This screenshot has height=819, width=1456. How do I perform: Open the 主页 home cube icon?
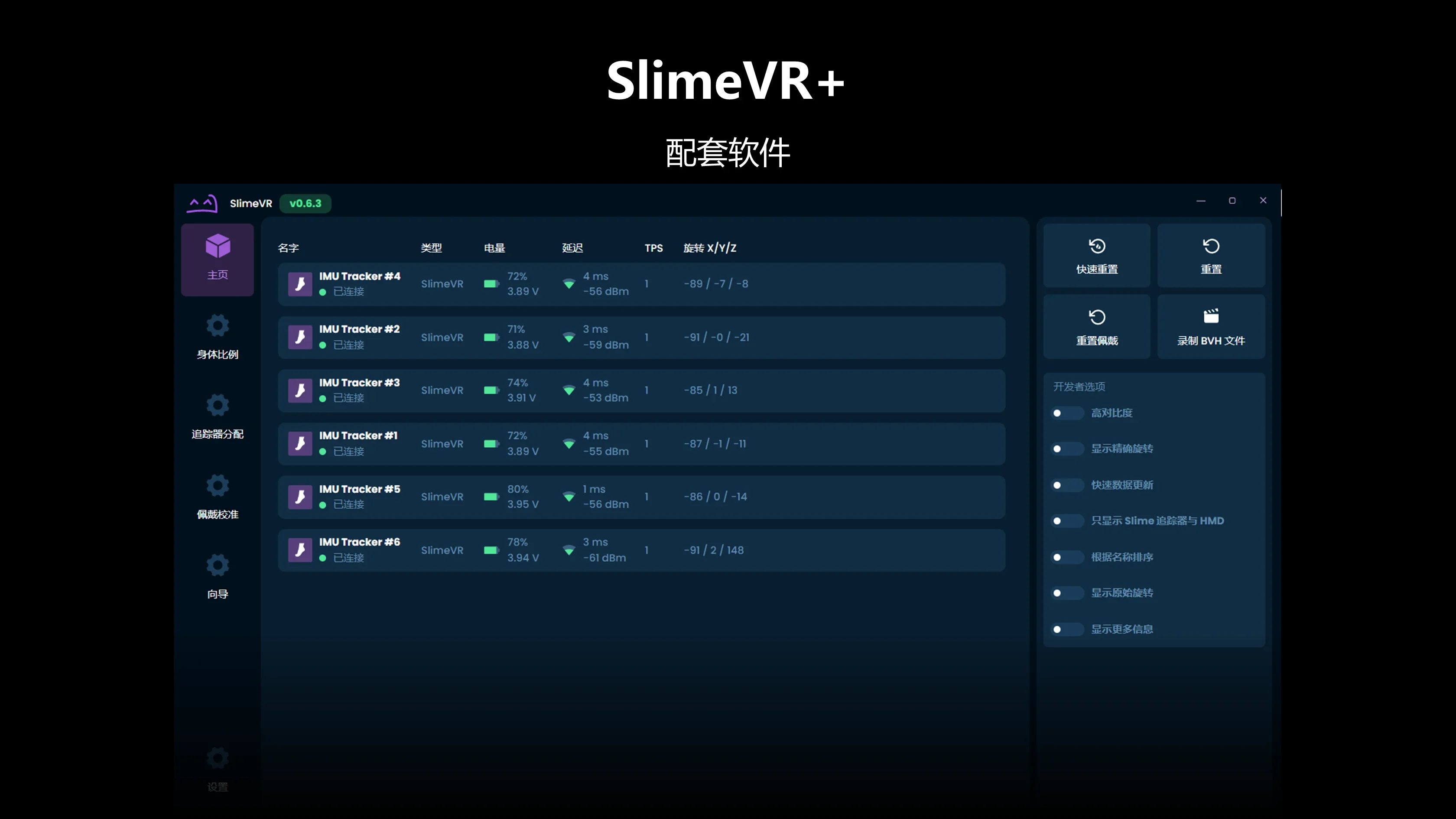pos(218,246)
